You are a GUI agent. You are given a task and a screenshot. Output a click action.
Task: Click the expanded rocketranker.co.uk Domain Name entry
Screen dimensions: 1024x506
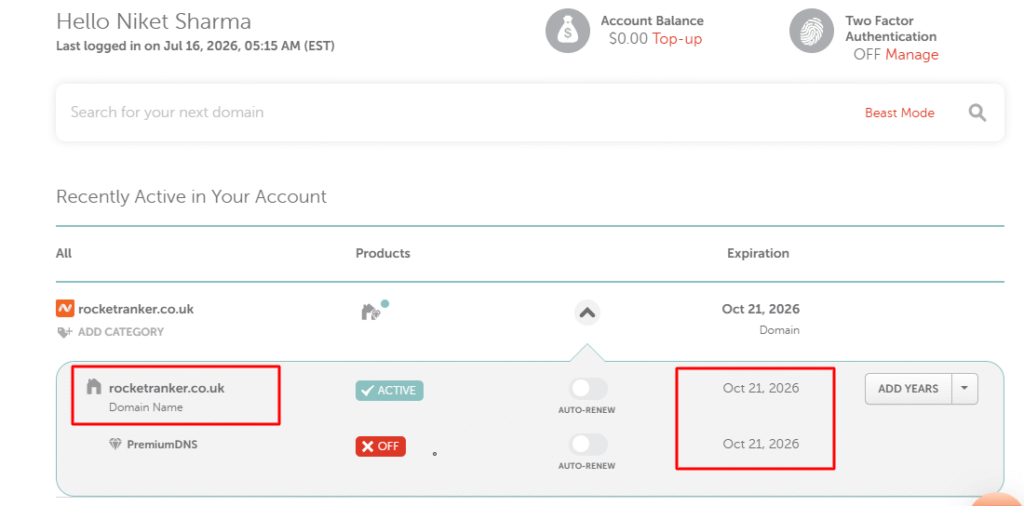[167, 388]
